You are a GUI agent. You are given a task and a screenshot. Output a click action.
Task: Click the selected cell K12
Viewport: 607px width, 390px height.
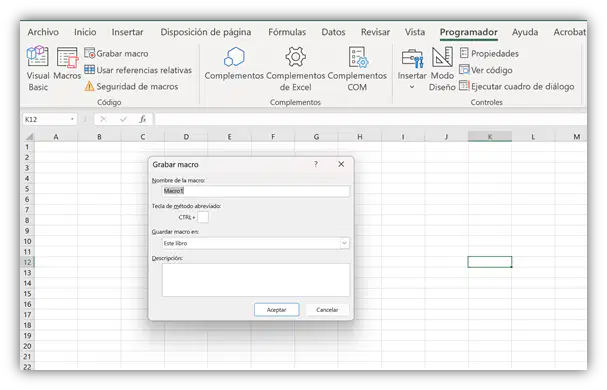490,262
